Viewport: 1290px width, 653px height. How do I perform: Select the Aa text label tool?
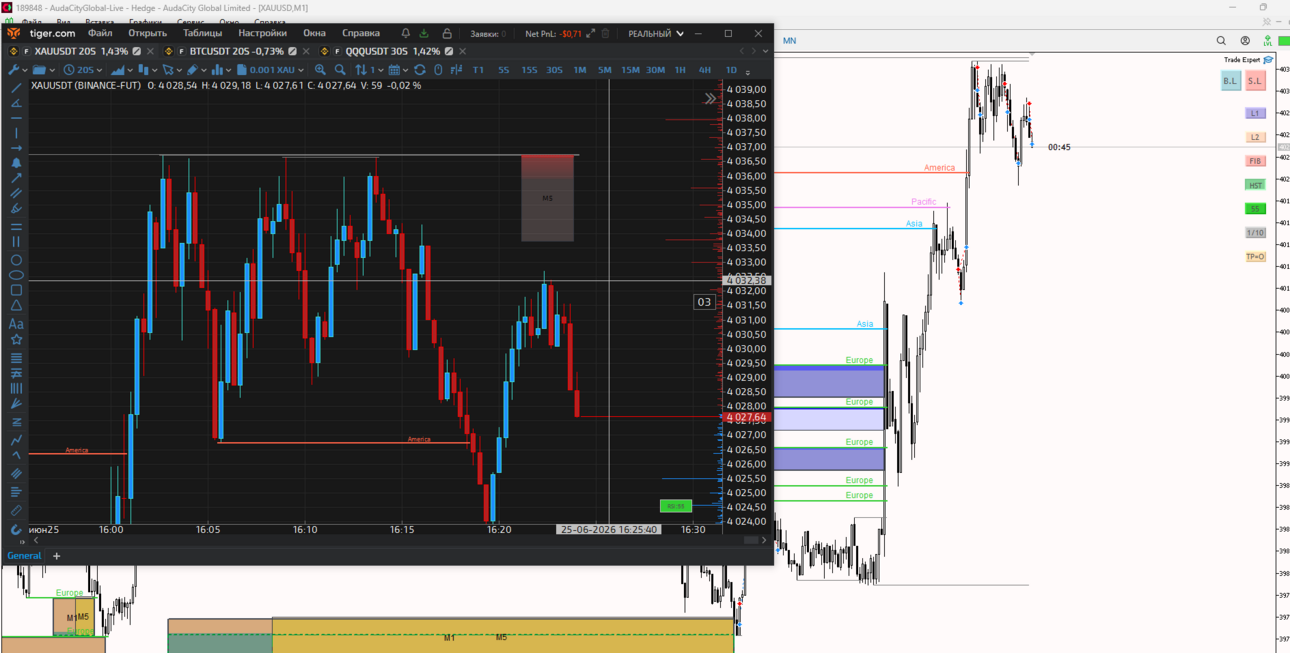tap(16, 324)
